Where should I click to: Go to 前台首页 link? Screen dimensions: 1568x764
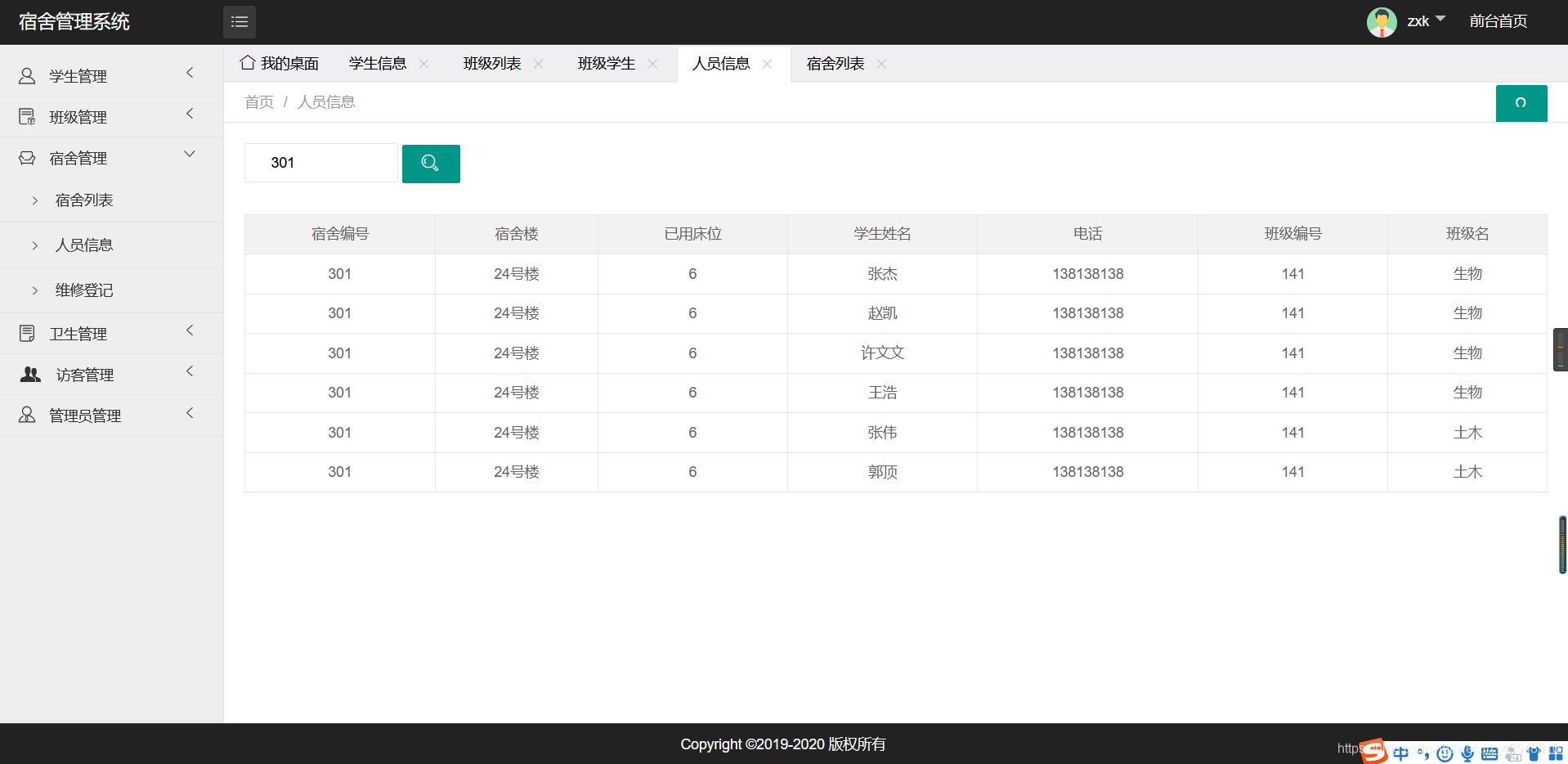pyautogui.click(x=1499, y=21)
